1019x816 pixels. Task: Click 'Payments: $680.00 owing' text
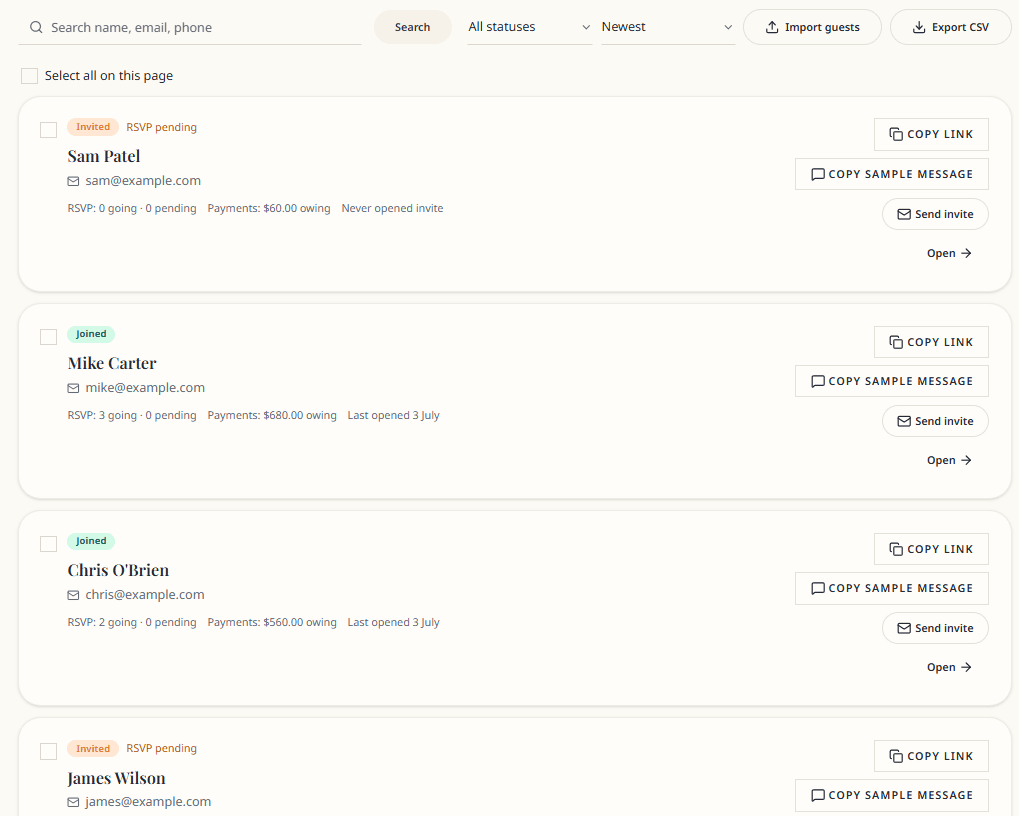272,415
